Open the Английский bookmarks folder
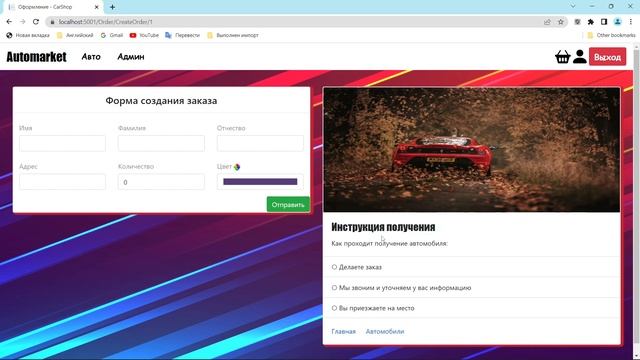This screenshot has width=640, height=360. pyautogui.click(x=75, y=35)
